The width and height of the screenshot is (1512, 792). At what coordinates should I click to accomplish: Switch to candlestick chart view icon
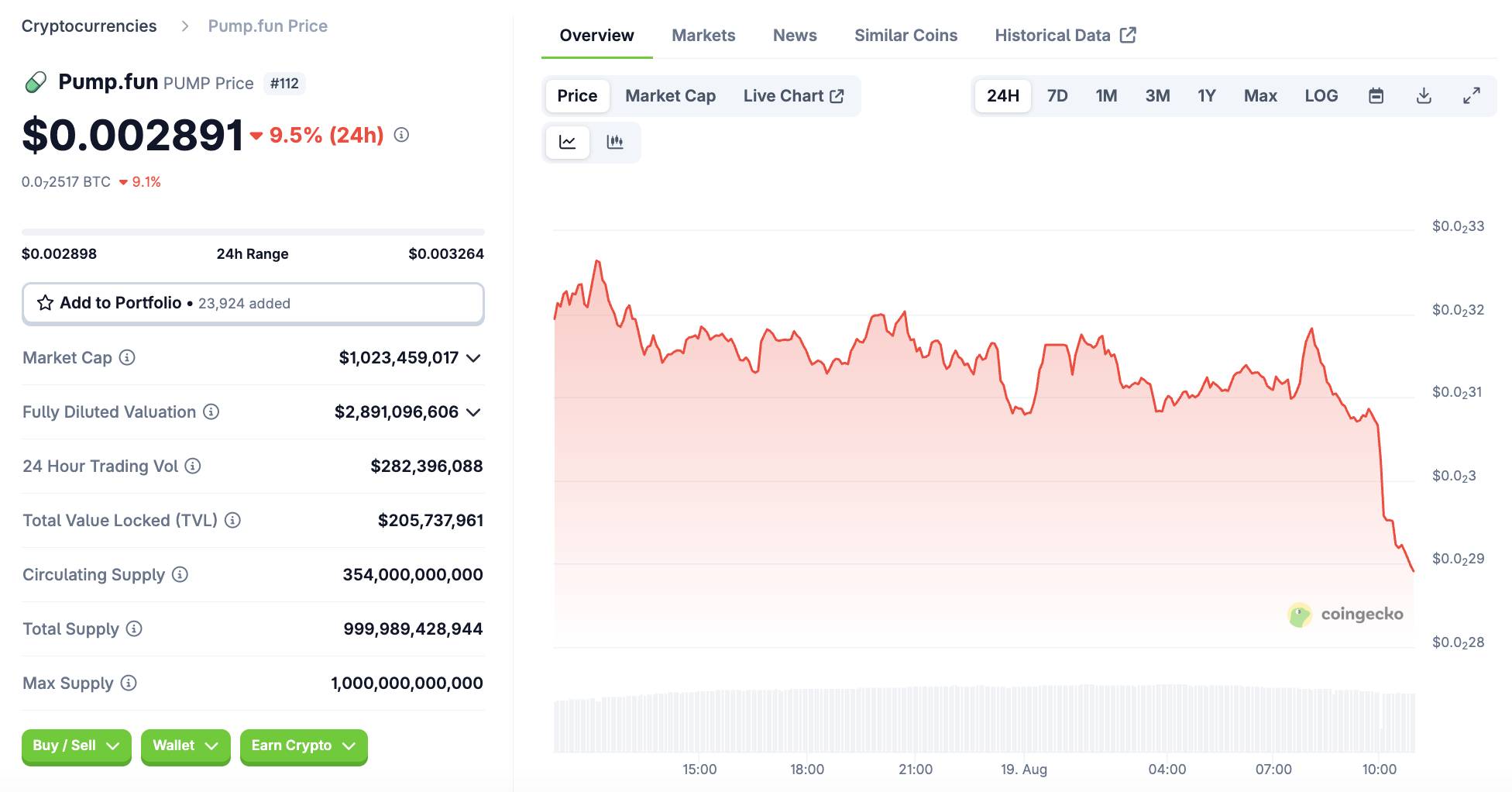point(615,142)
